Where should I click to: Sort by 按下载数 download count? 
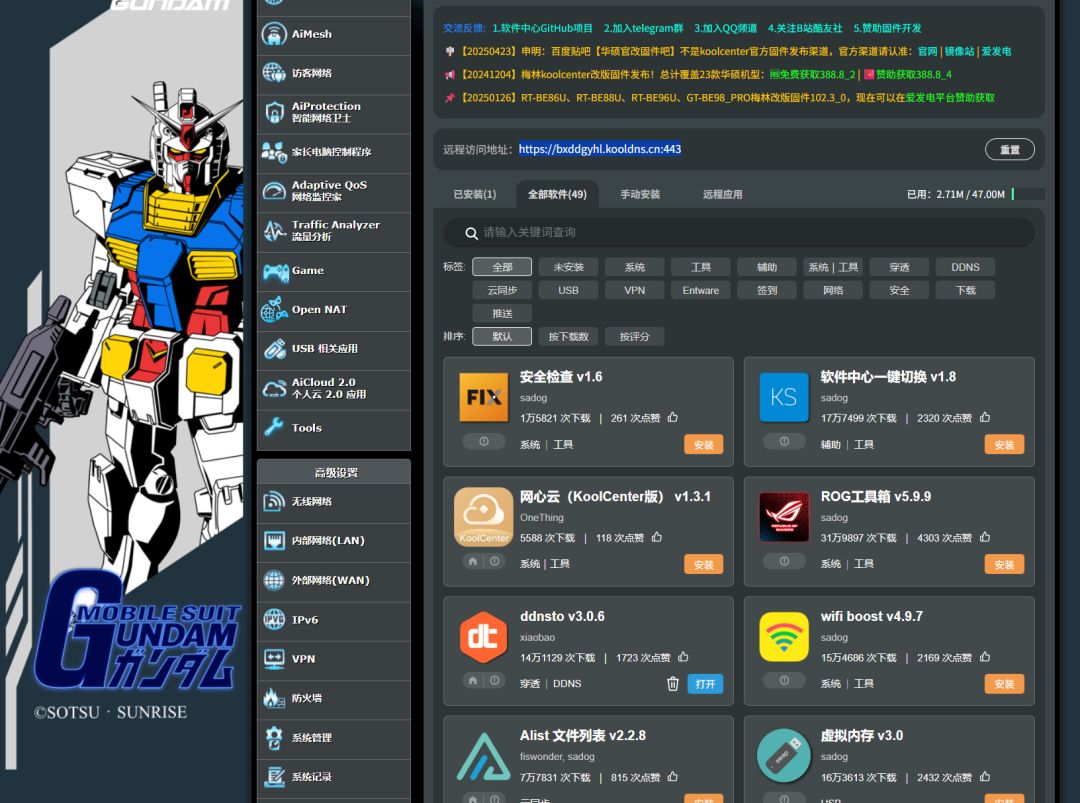568,337
